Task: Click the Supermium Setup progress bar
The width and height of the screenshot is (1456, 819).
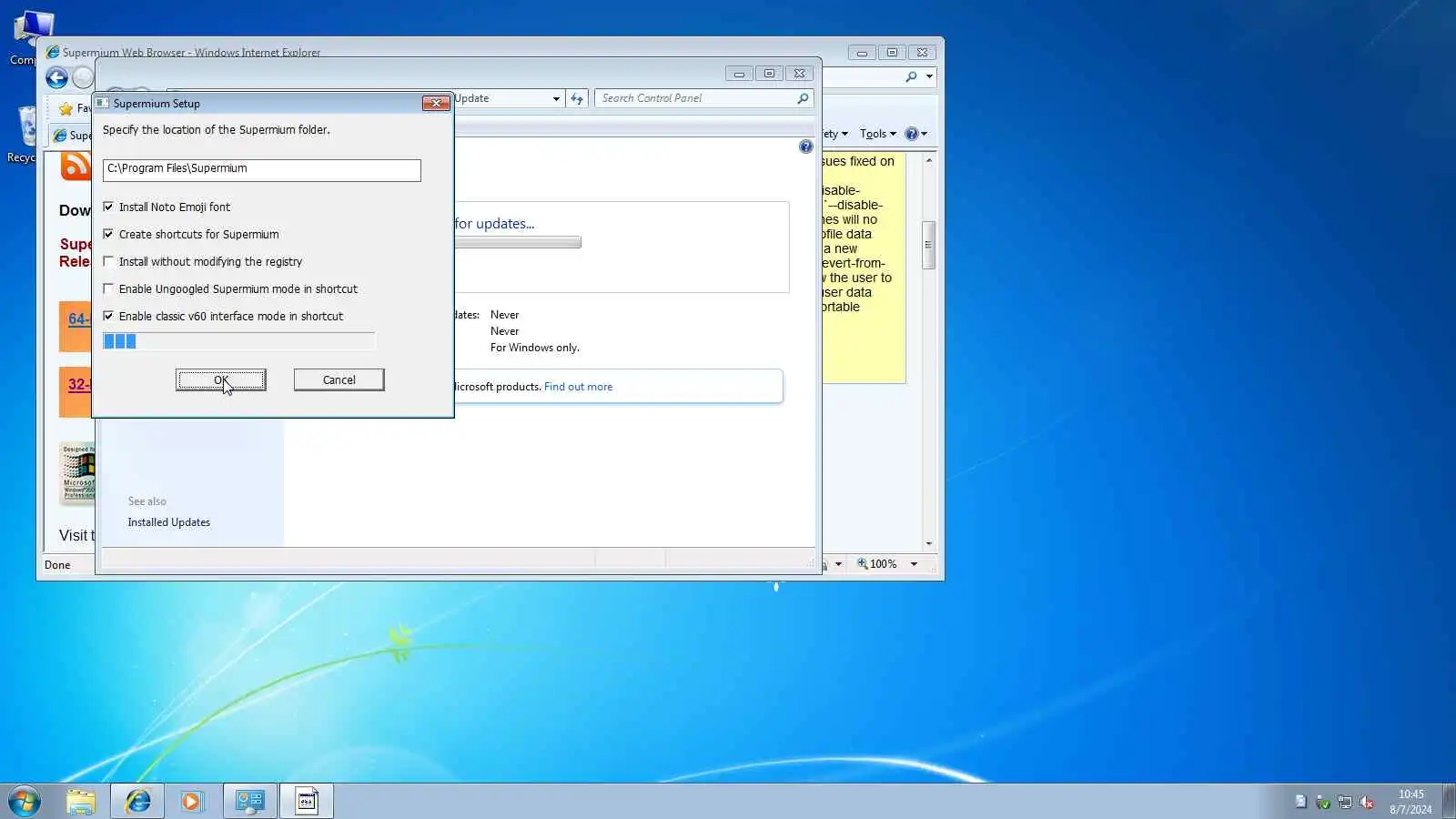Action: click(x=239, y=341)
